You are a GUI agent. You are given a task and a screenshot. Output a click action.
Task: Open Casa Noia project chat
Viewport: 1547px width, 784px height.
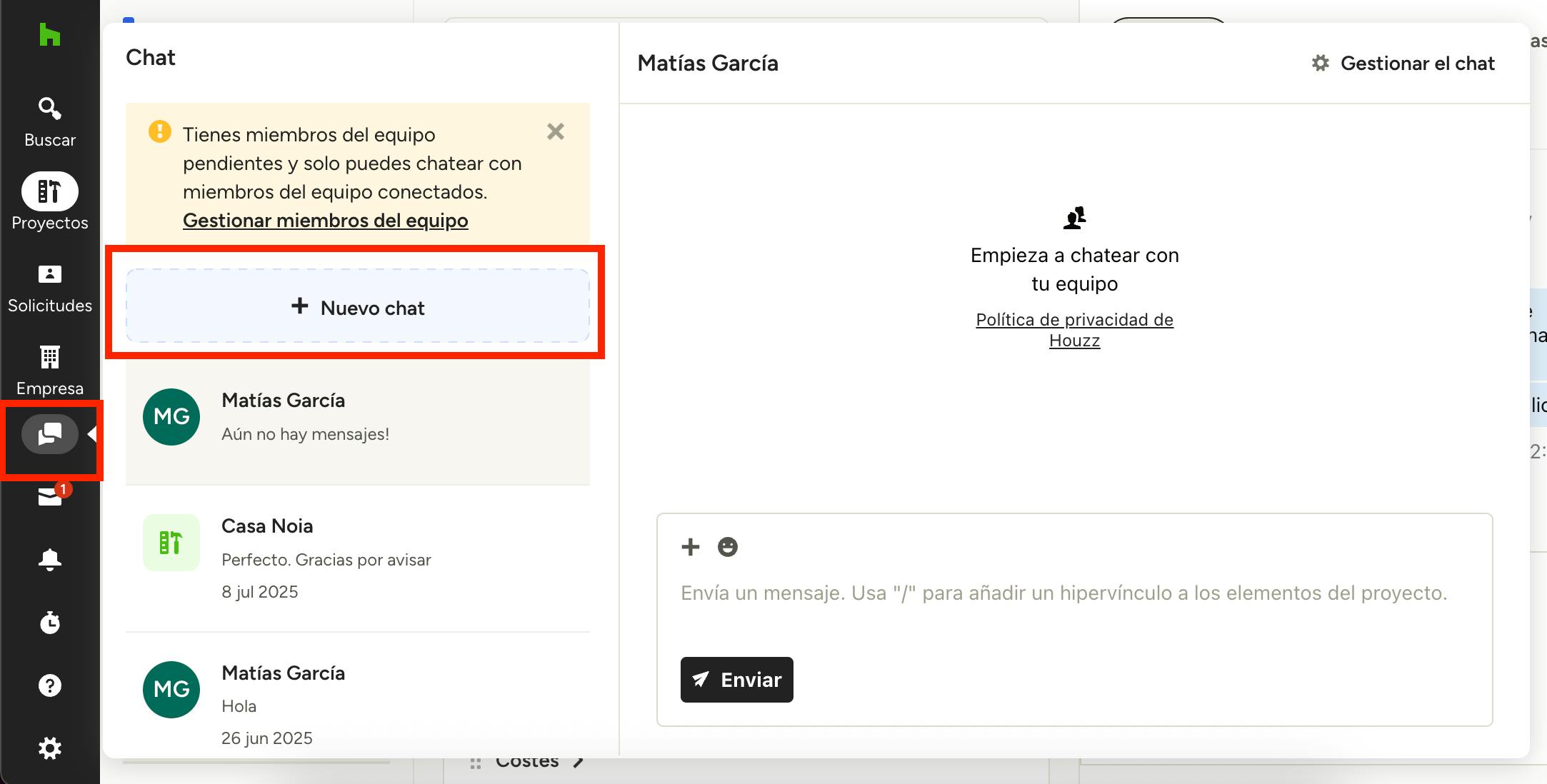coord(357,558)
